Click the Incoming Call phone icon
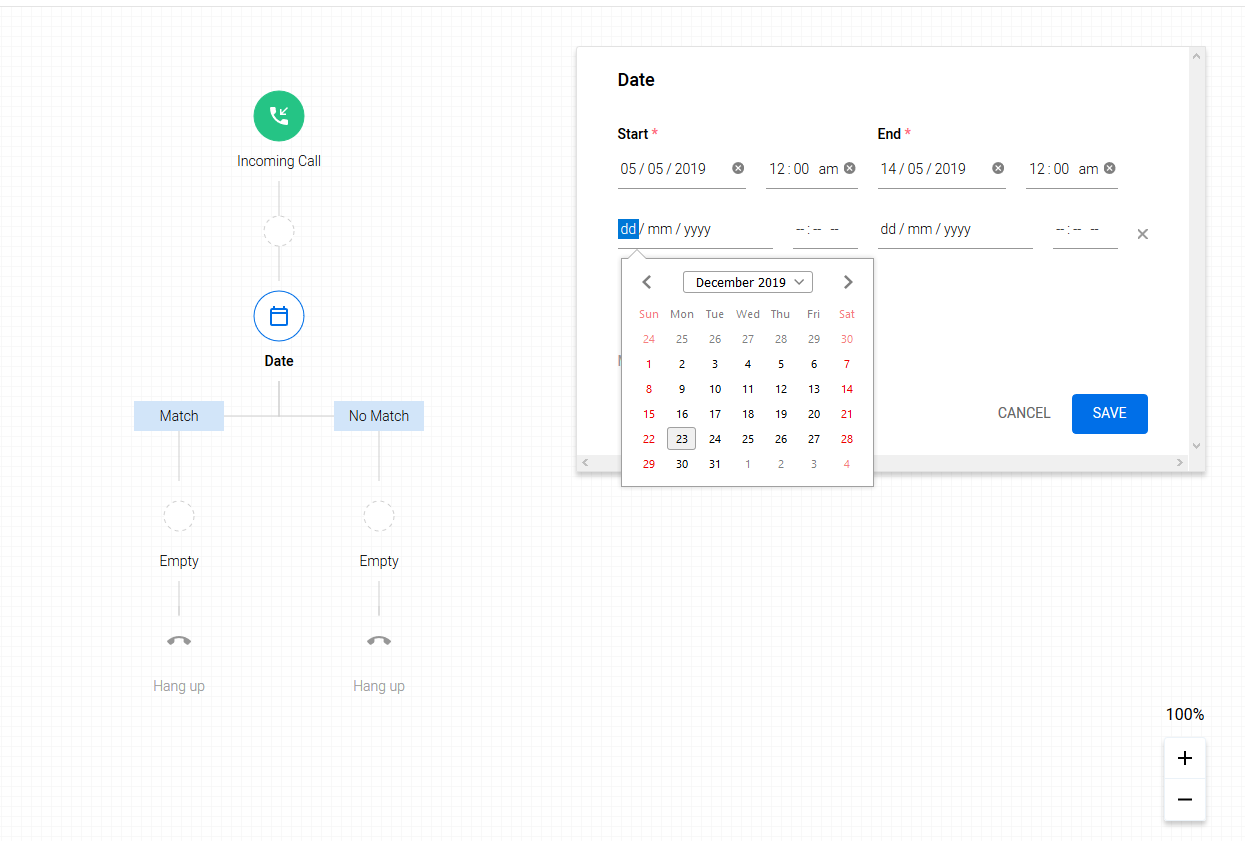Screen dimensions: 1245x841 coord(279,116)
